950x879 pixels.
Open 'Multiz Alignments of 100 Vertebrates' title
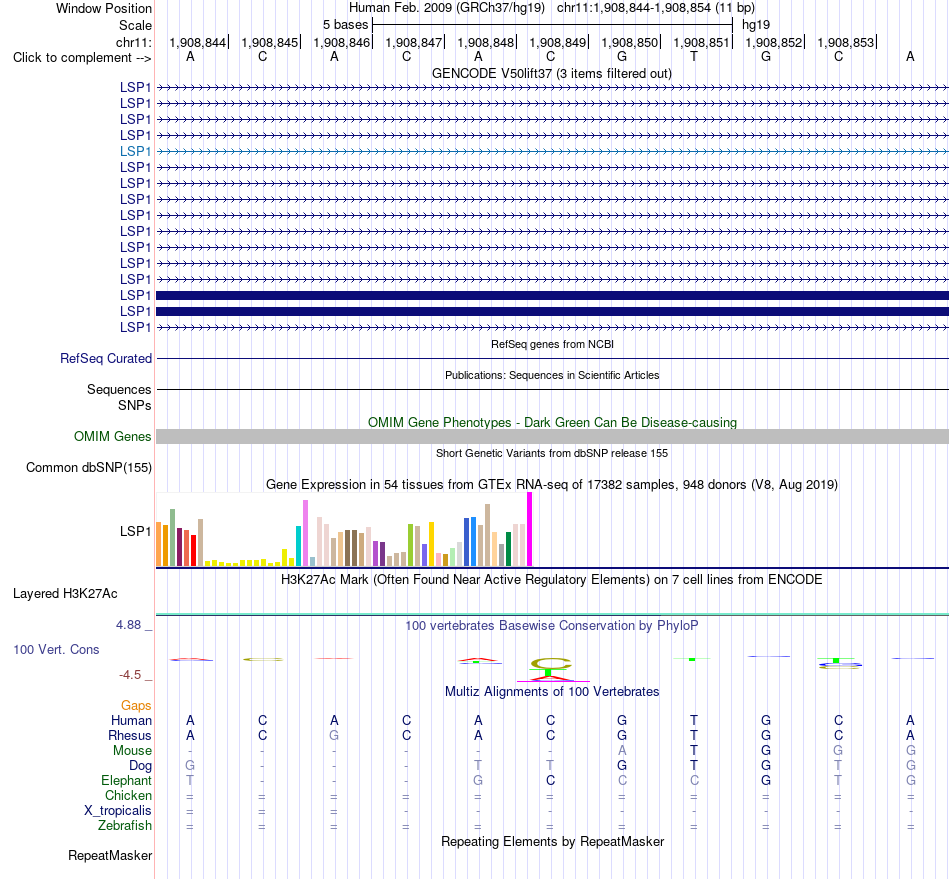click(552, 692)
